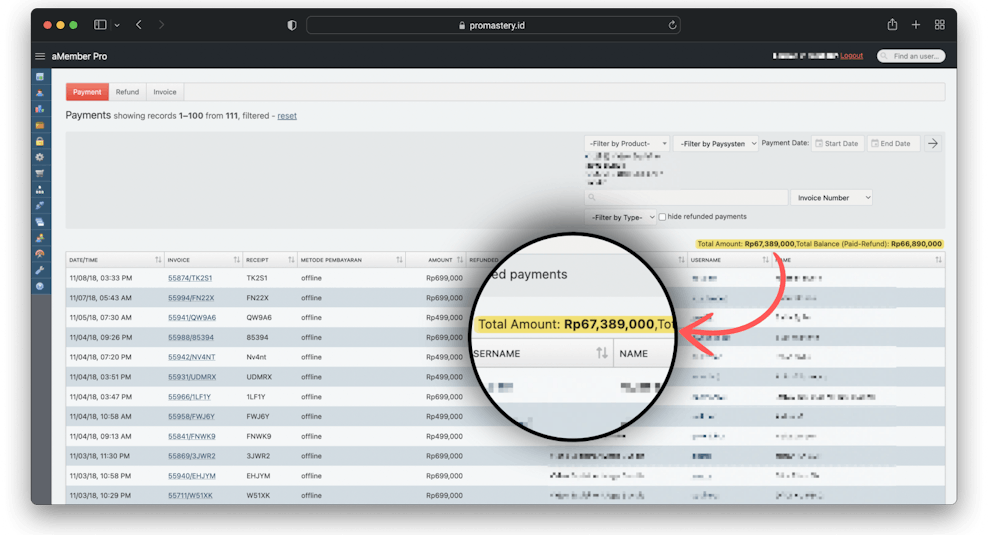Viewport: 988px width, 535px height.
Task: Click the promastery.id address bar
Action: [493, 25]
